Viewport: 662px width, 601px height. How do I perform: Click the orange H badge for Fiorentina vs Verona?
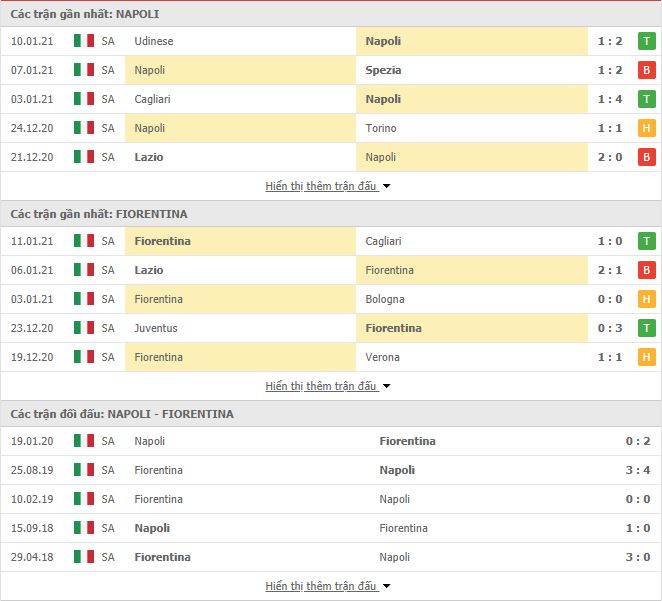click(x=646, y=357)
